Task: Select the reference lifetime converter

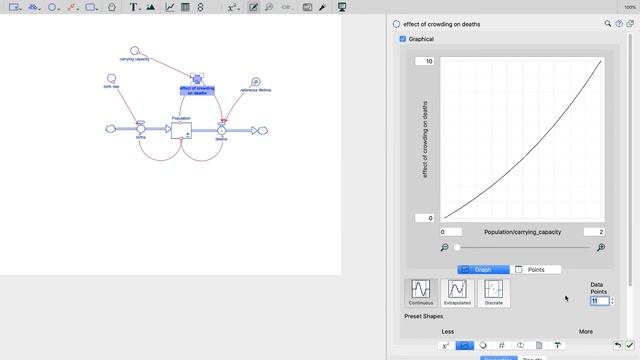Action: click(256, 82)
